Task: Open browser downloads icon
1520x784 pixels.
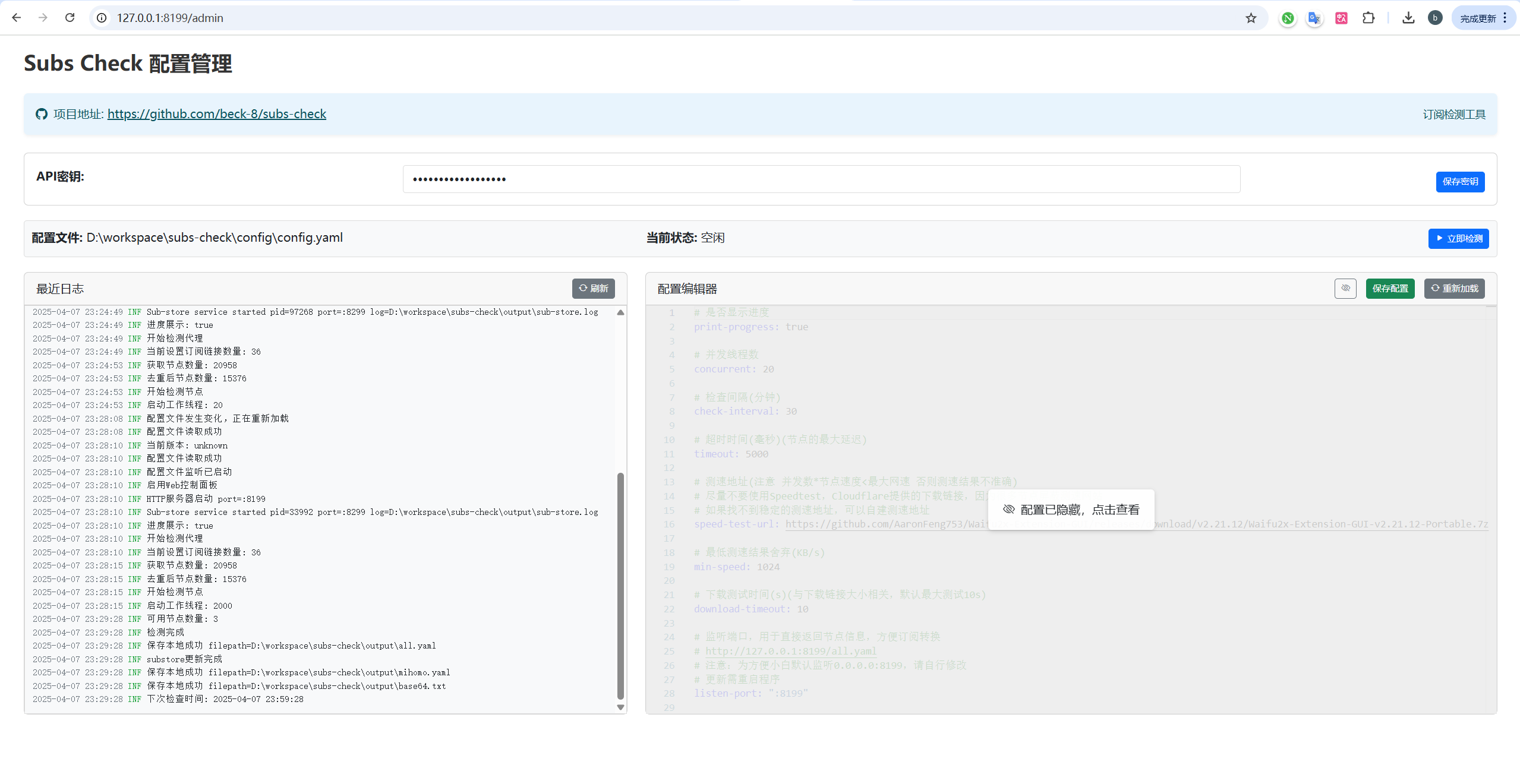Action: (1408, 18)
